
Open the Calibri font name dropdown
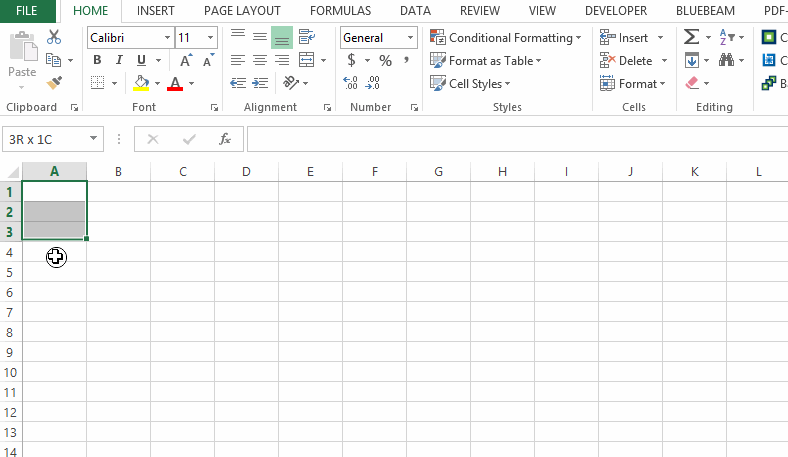click(166, 37)
